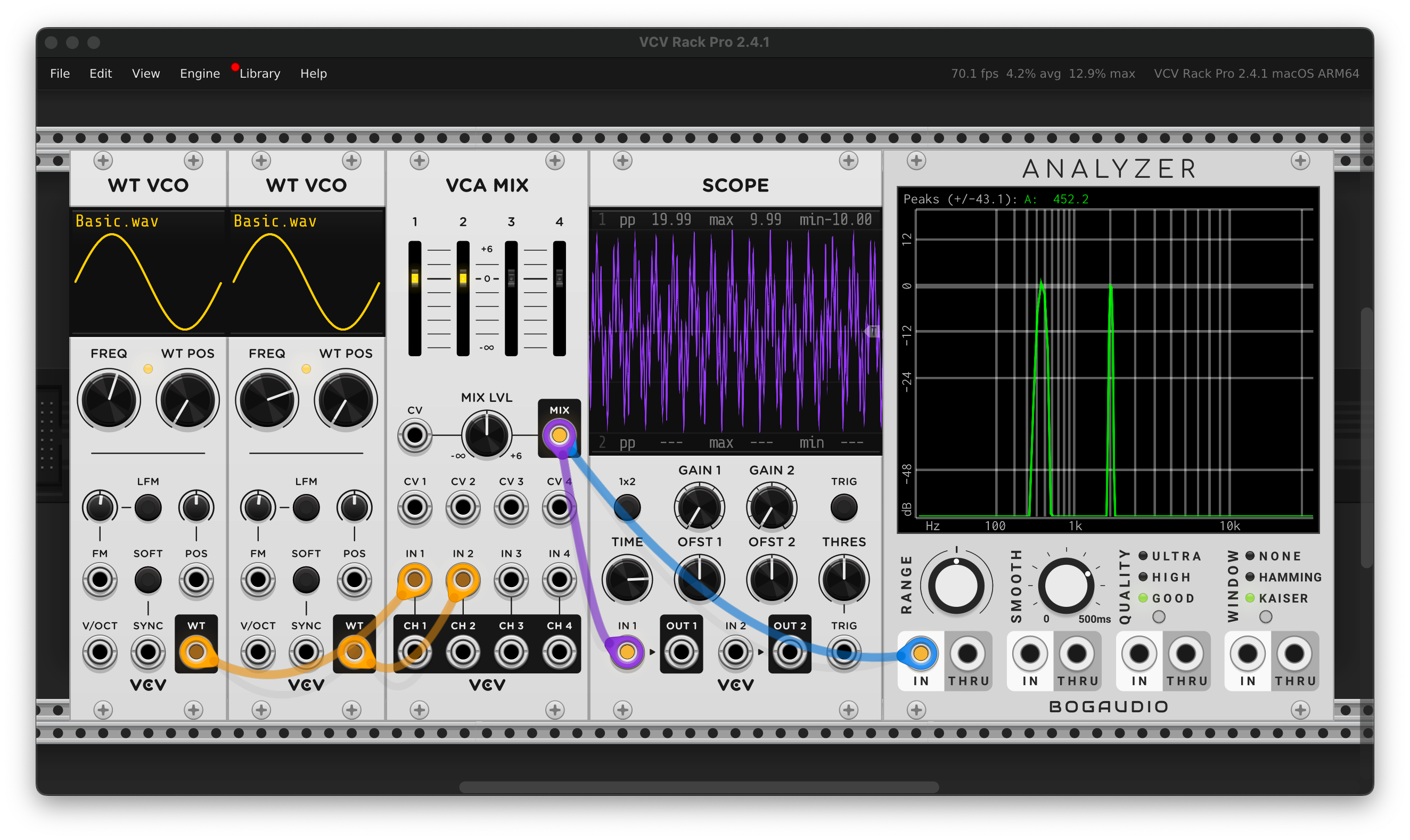Click the first WT VCO's FM input jack
Image resolution: width=1410 pixels, height=840 pixels.
100,580
